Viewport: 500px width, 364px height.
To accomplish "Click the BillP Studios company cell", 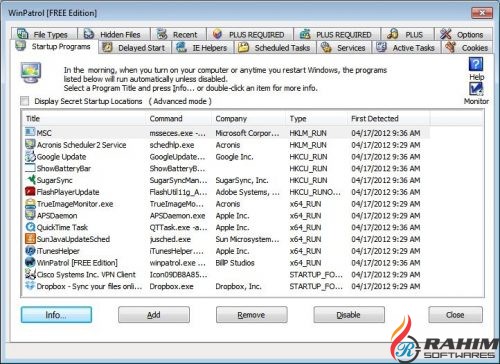I will click(x=235, y=263).
